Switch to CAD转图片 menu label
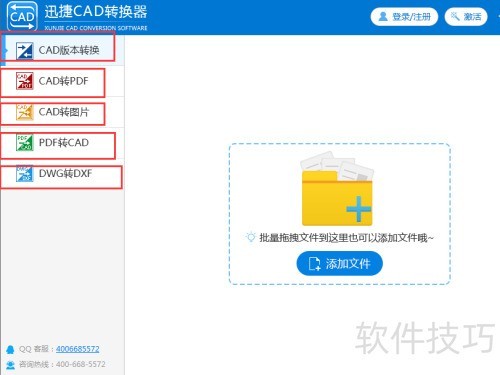The image size is (500, 375). coord(64,112)
